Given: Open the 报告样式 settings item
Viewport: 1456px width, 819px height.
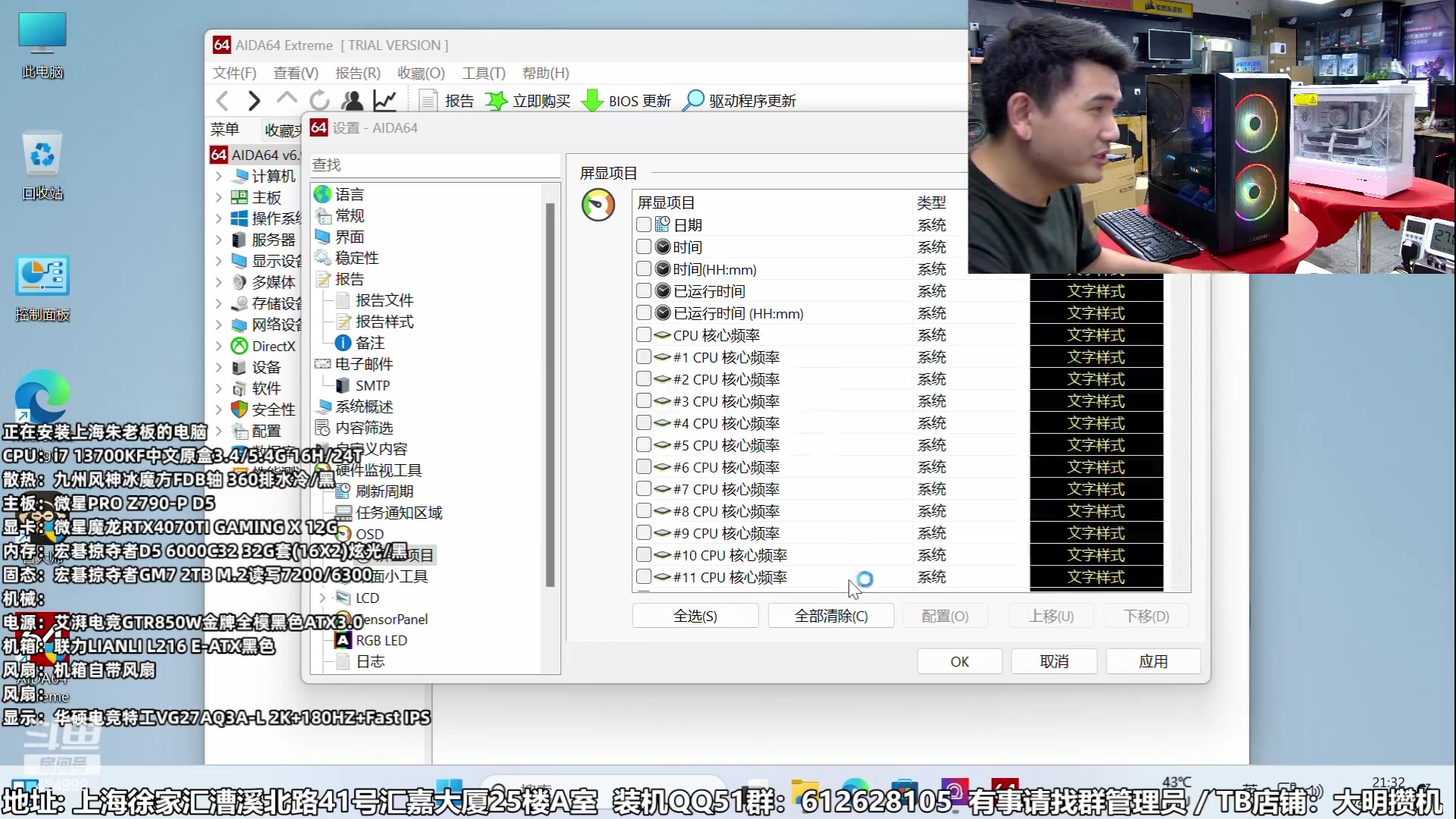Looking at the screenshot, I should tap(382, 322).
